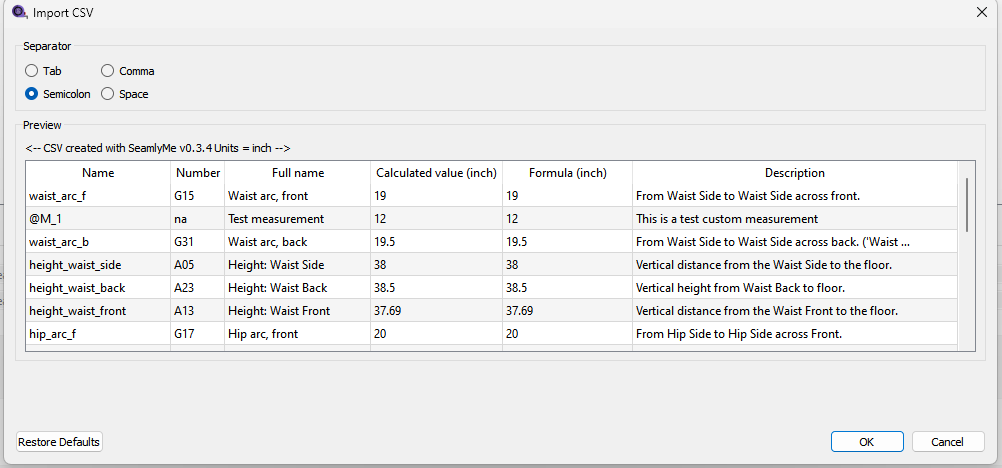Image resolution: width=1002 pixels, height=468 pixels.
Task: Click the Name column header
Action: click(x=98, y=173)
